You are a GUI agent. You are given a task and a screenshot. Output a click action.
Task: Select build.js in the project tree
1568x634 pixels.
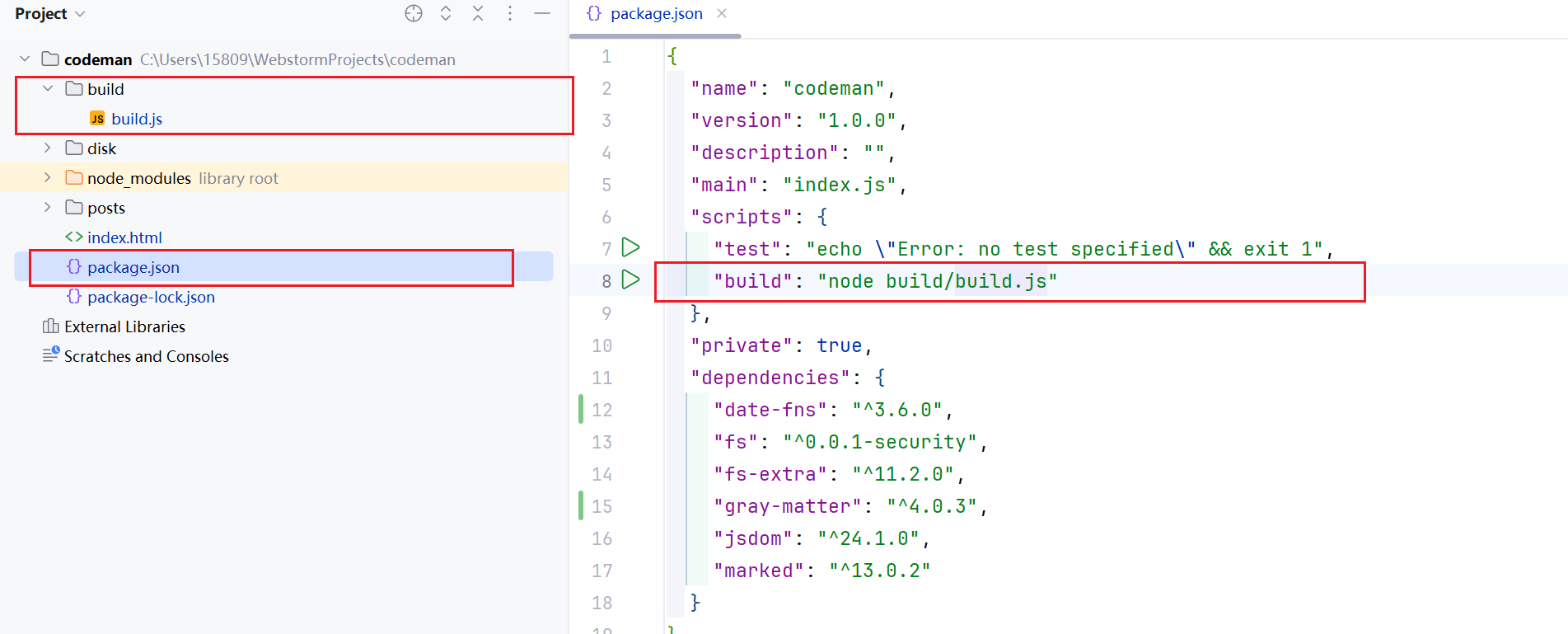pos(137,119)
